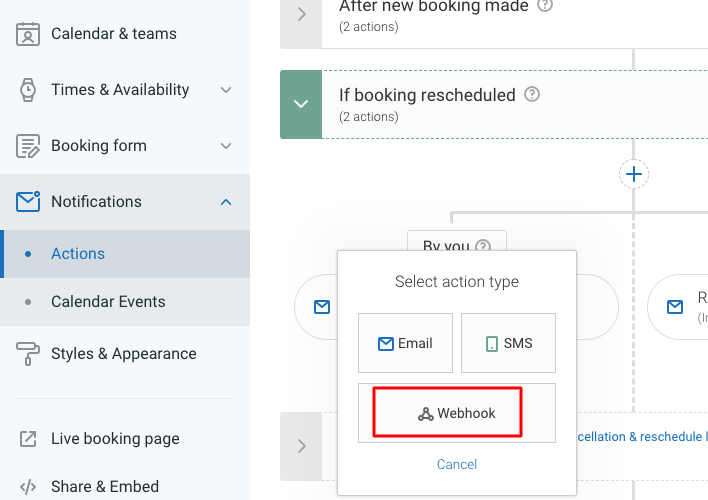Image resolution: width=708 pixels, height=500 pixels.
Task: Collapse the If booking rescheduled section
Action: 301,104
